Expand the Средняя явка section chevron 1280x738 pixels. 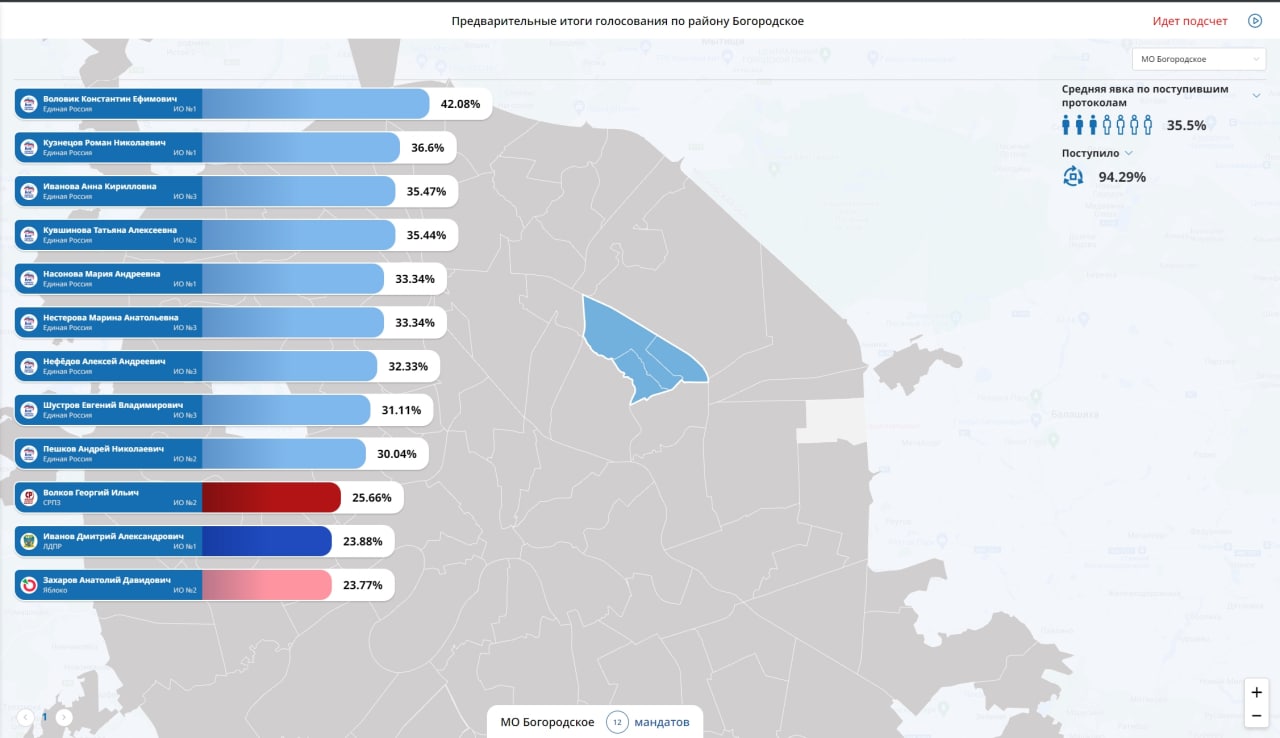(x=1256, y=96)
